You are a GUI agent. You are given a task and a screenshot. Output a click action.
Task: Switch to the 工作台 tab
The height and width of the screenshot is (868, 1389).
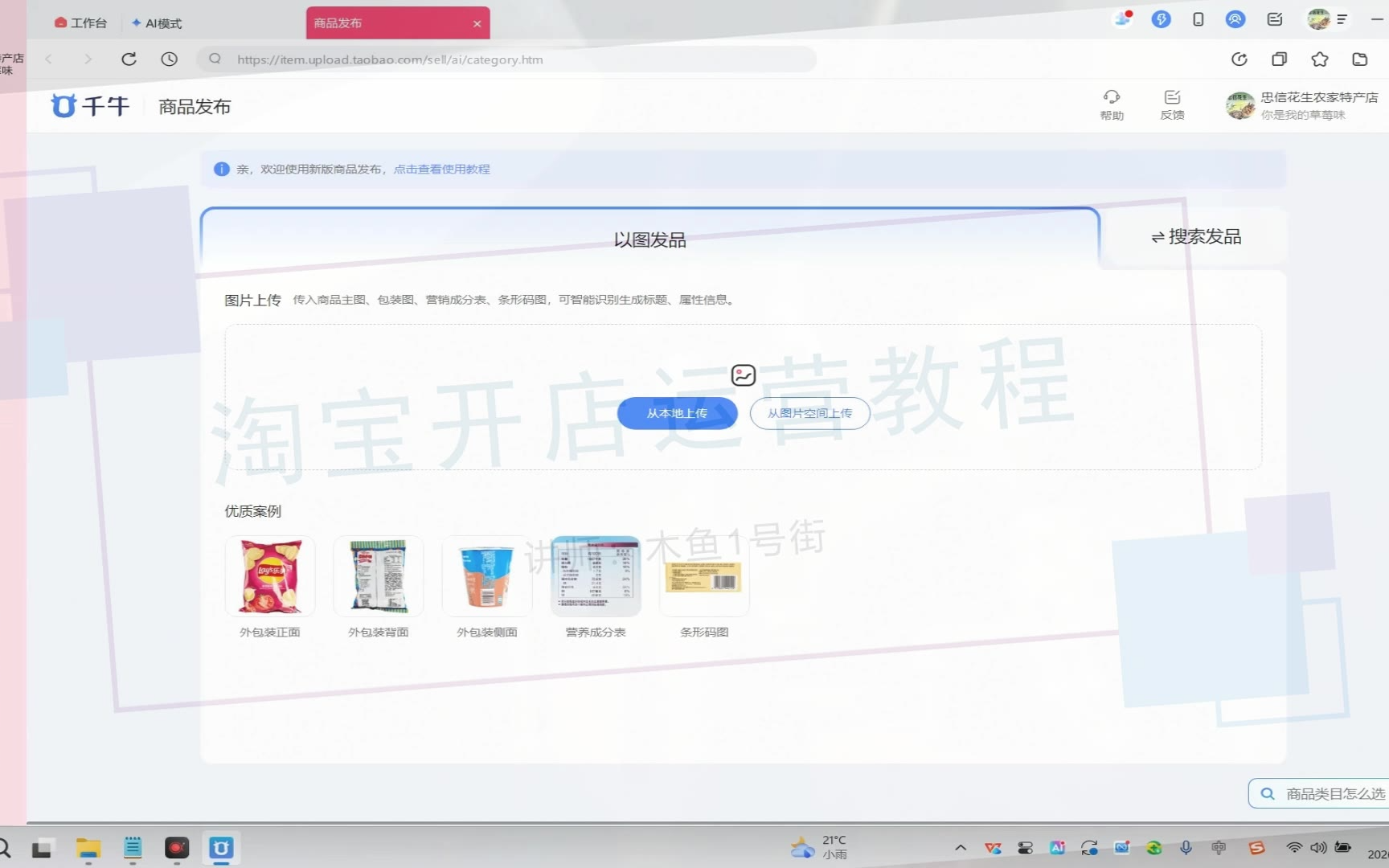81,23
